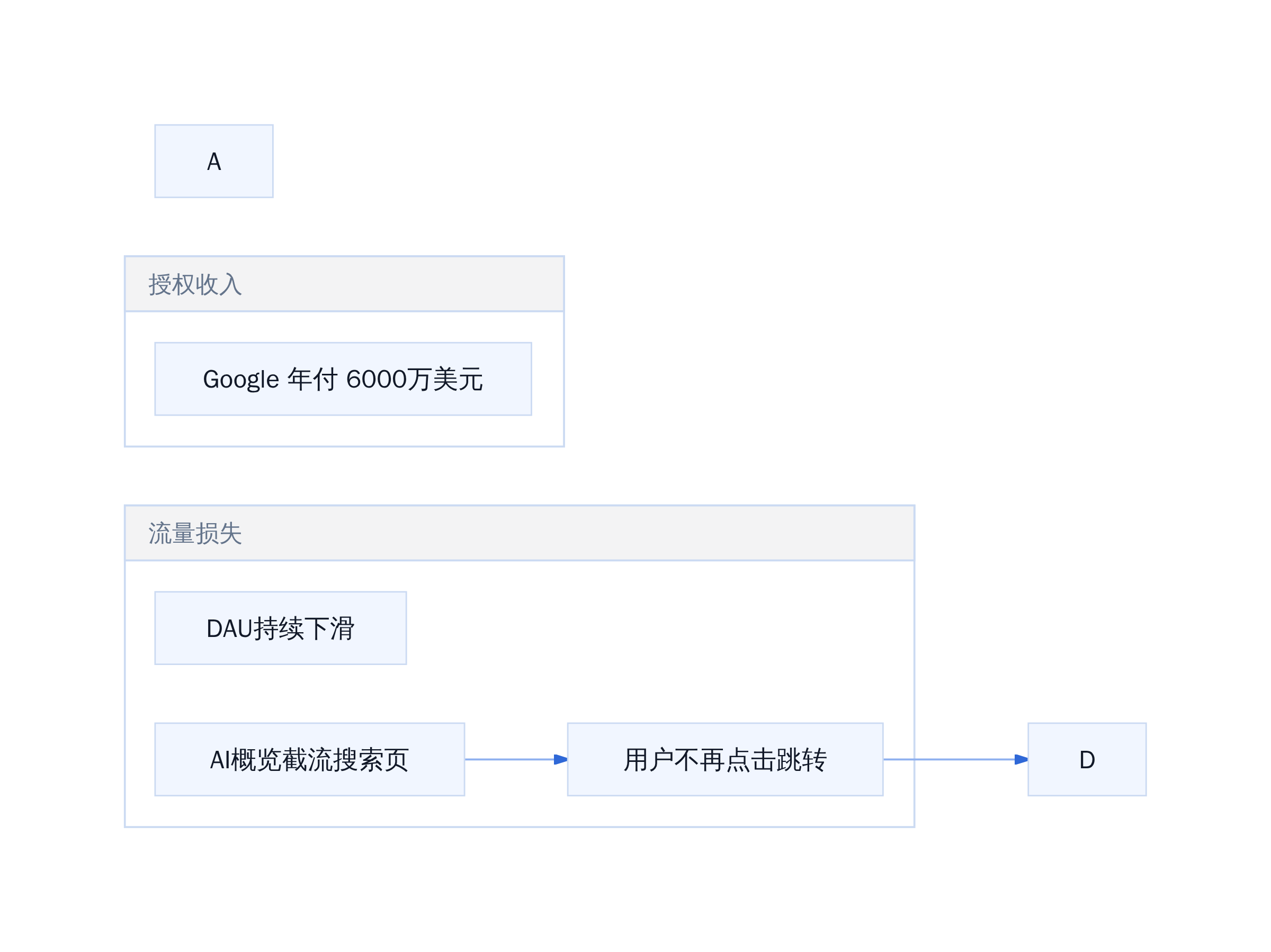This screenshot has width=1271, height=952.
Task: Select the AI概览截流搜索页 node
Action: click(310, 759)
